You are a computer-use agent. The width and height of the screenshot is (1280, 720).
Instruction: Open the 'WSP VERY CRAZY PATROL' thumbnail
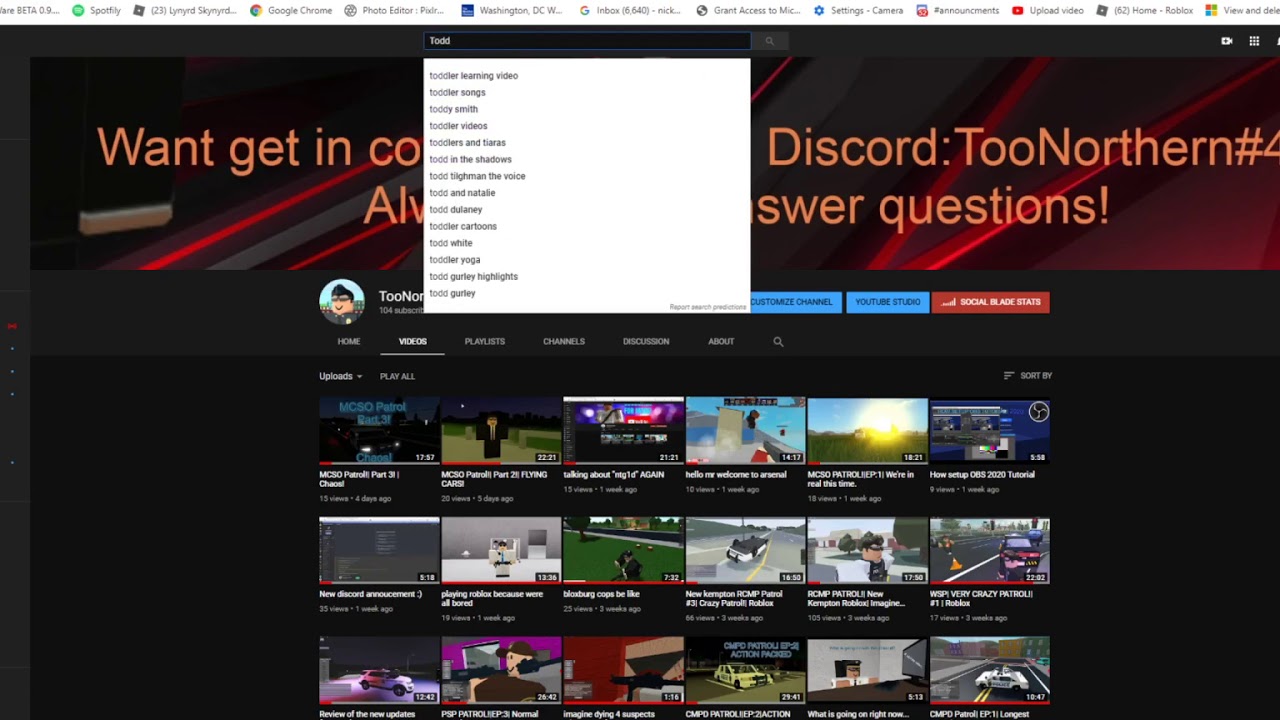click(x=989, y=550)
